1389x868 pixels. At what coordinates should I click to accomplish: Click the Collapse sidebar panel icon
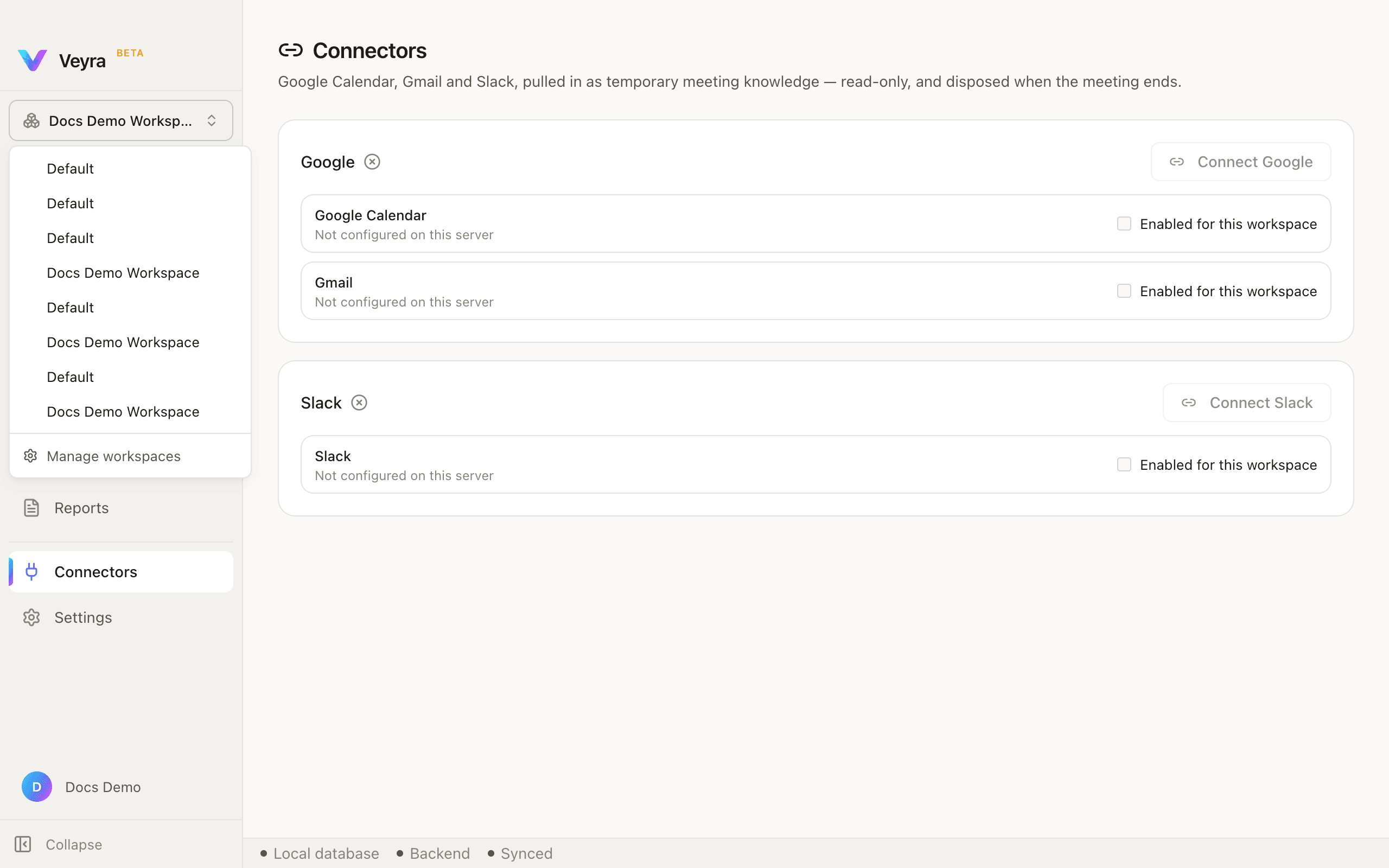tap(23, 845)
